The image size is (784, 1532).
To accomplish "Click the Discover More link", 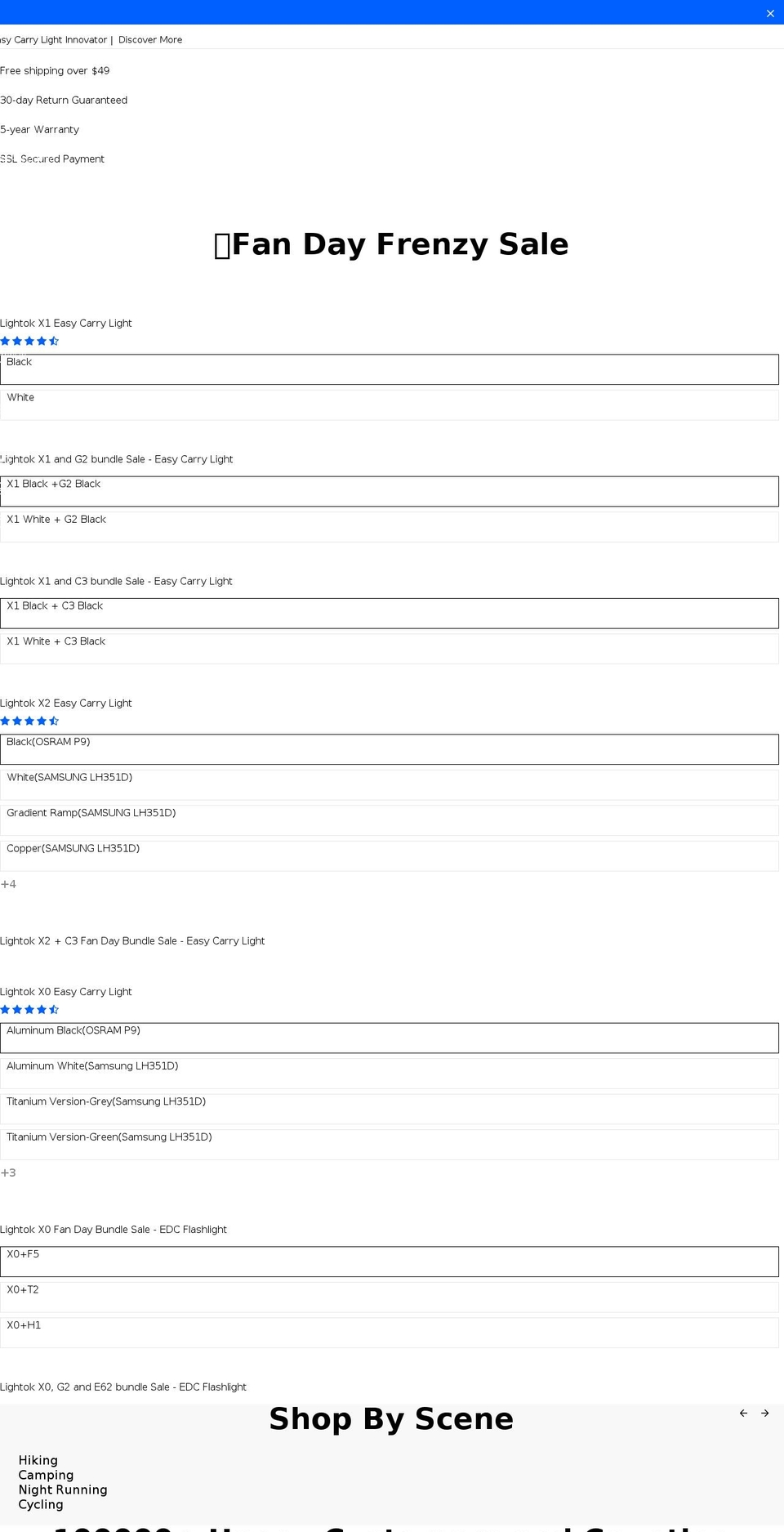I will pyautogui.click(x=150, y=39).
